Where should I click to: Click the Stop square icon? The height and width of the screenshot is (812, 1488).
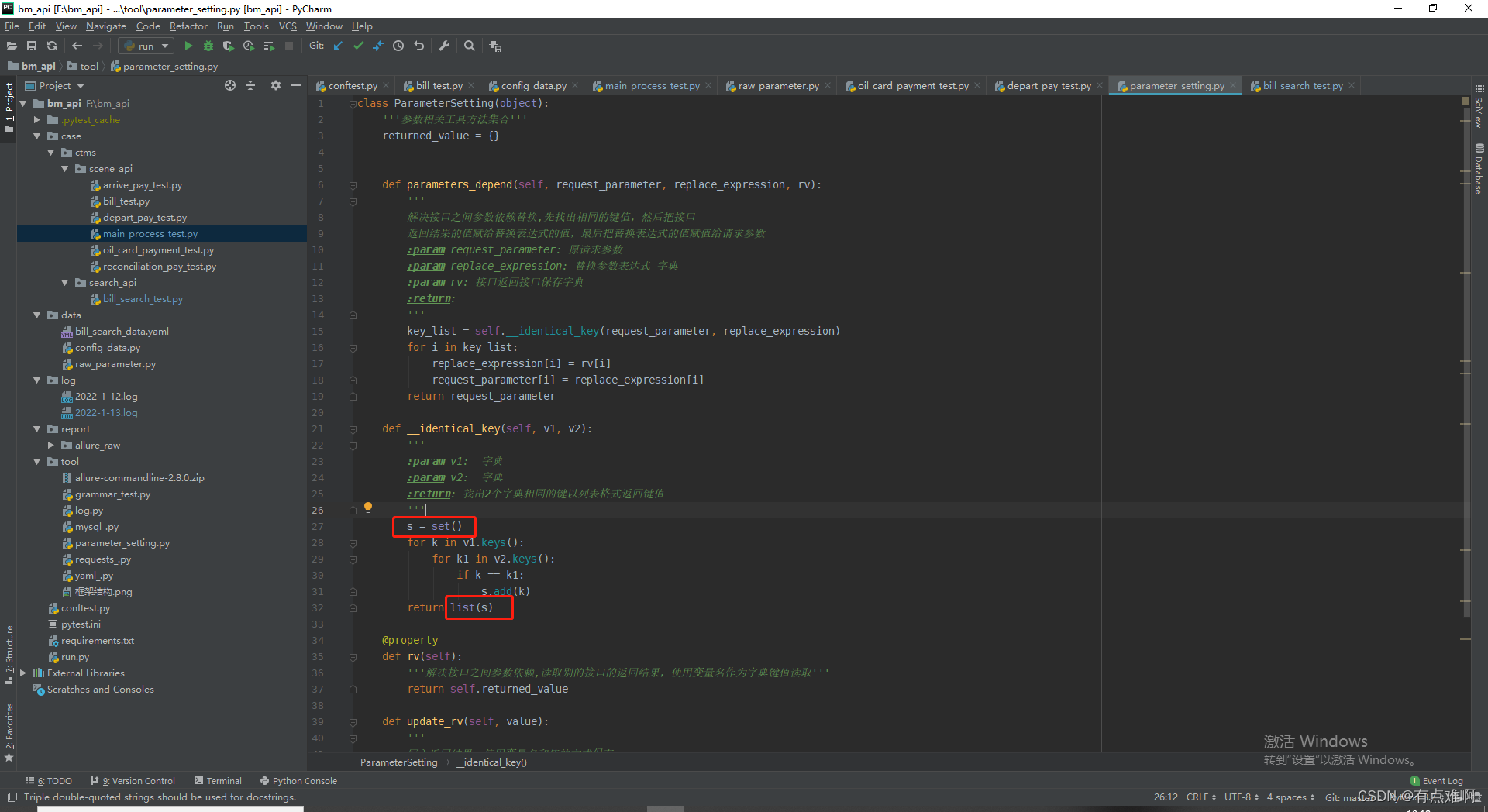point(289,46)
